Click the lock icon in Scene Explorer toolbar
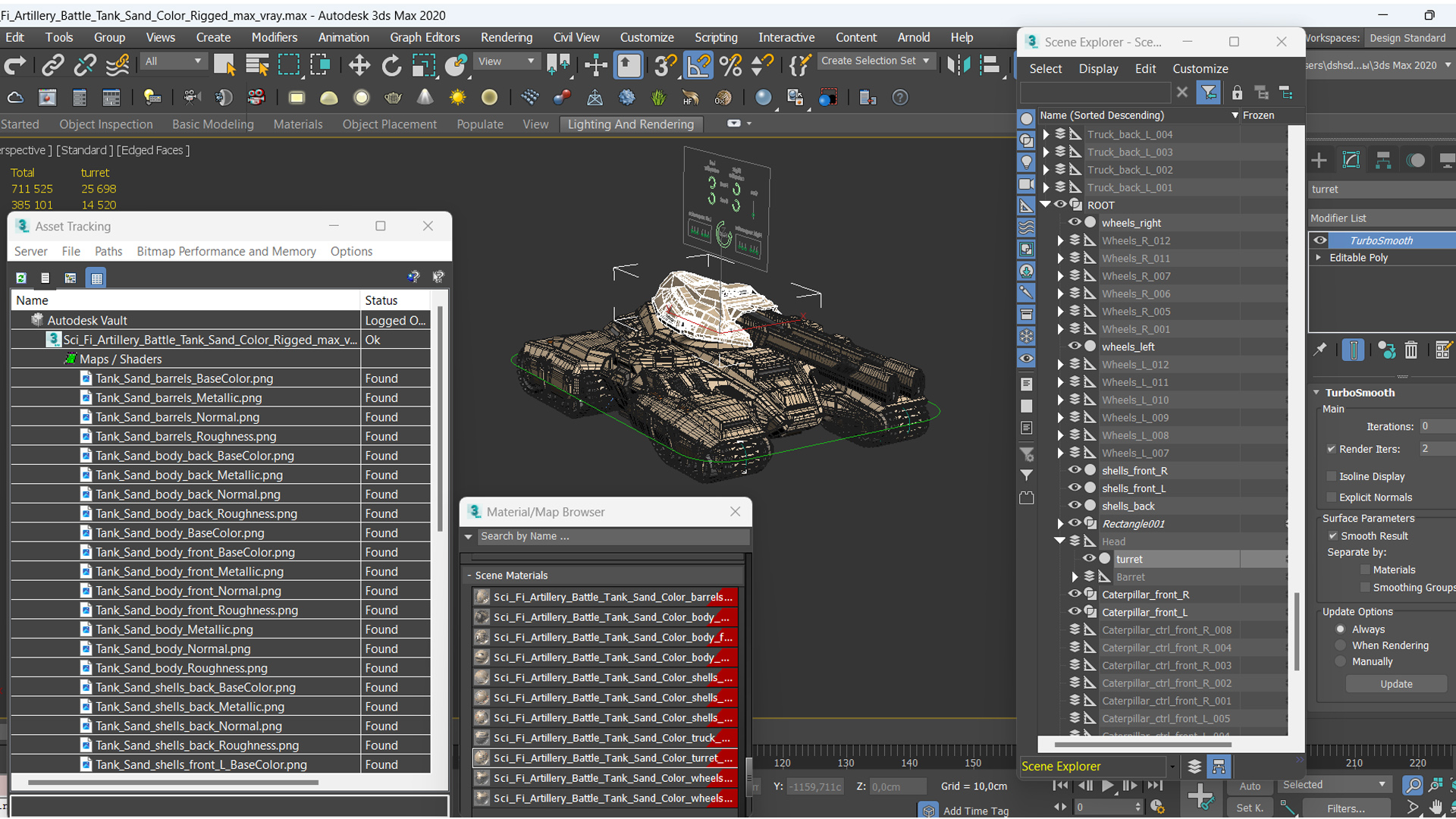Image resolution: width=1456 pixels, height=819 pixels. click(x=1237, y=93)
